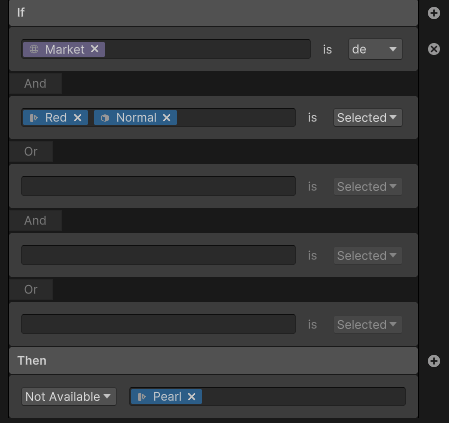Open Selected dropdown in last empty row
The image size is (449, 423).
coord(368,324)
